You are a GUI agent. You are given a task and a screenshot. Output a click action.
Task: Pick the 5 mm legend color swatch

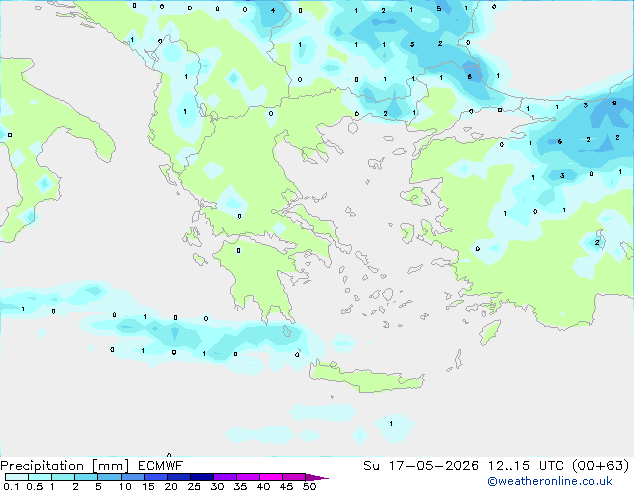click(109, 477)
